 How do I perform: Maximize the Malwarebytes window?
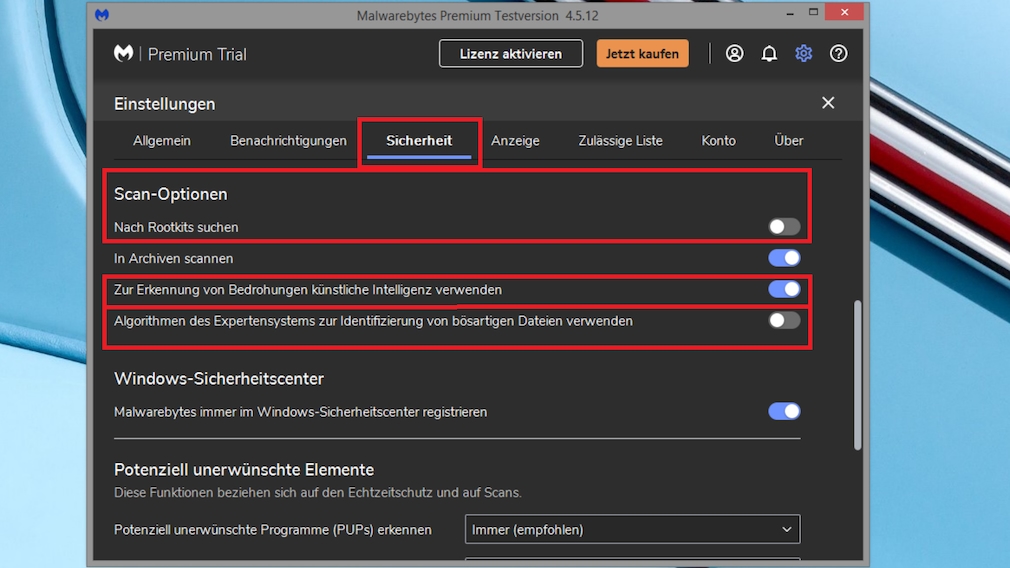[814, 13]
